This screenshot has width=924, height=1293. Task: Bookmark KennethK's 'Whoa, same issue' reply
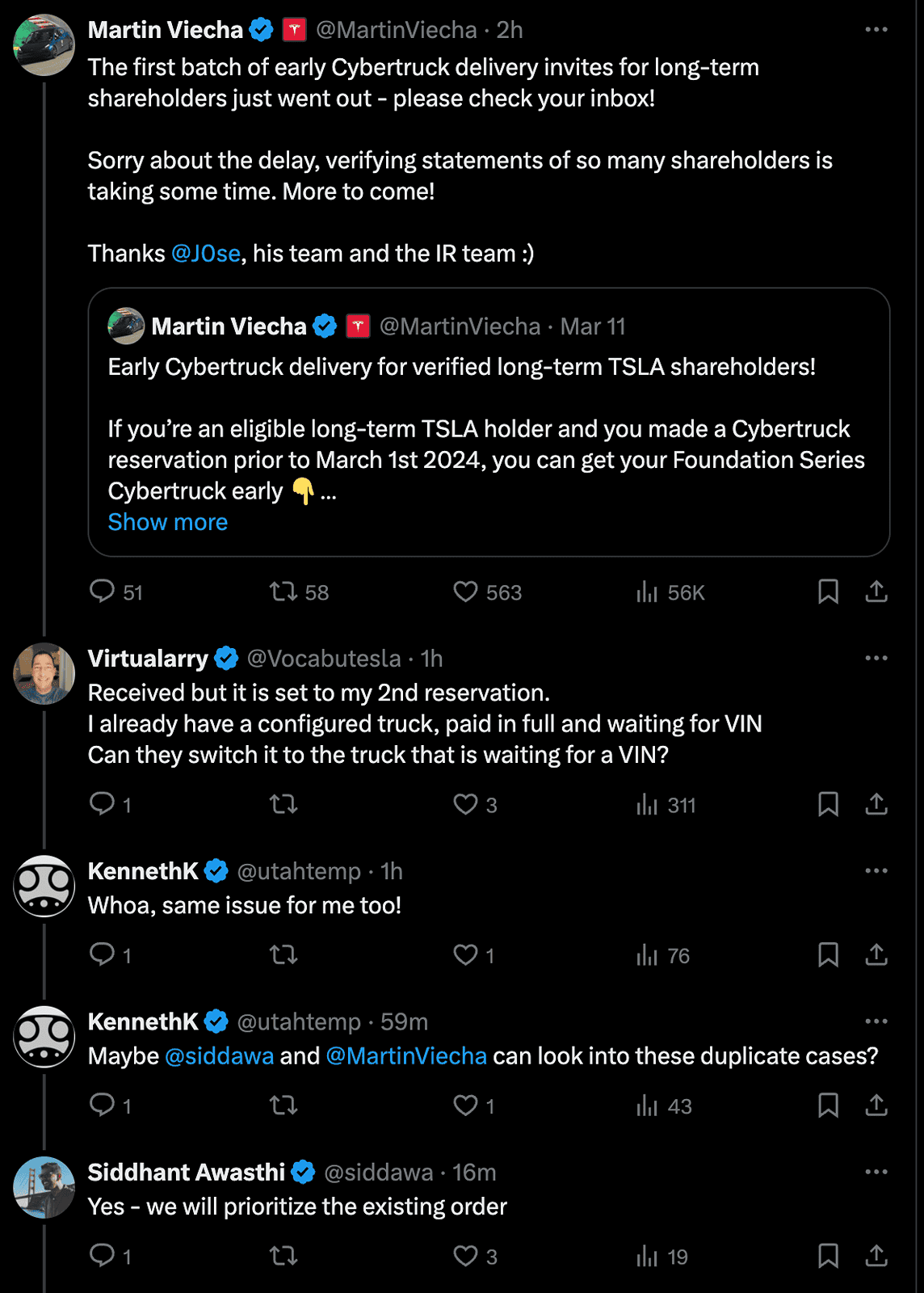pyautogui.click(x=828, y=955)
